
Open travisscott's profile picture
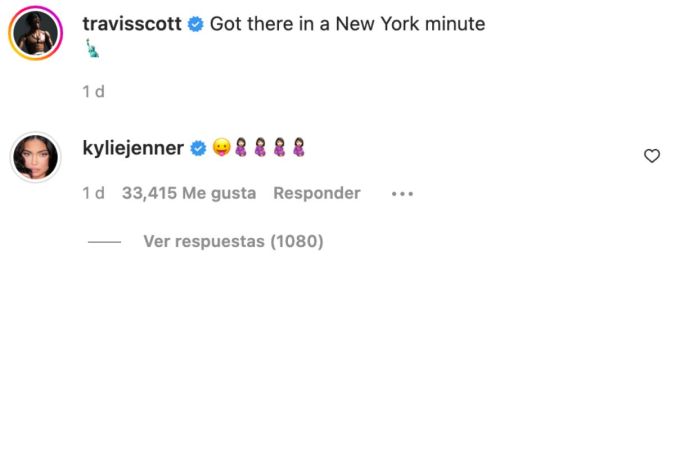pyautogui.click(x=36, y=36)
